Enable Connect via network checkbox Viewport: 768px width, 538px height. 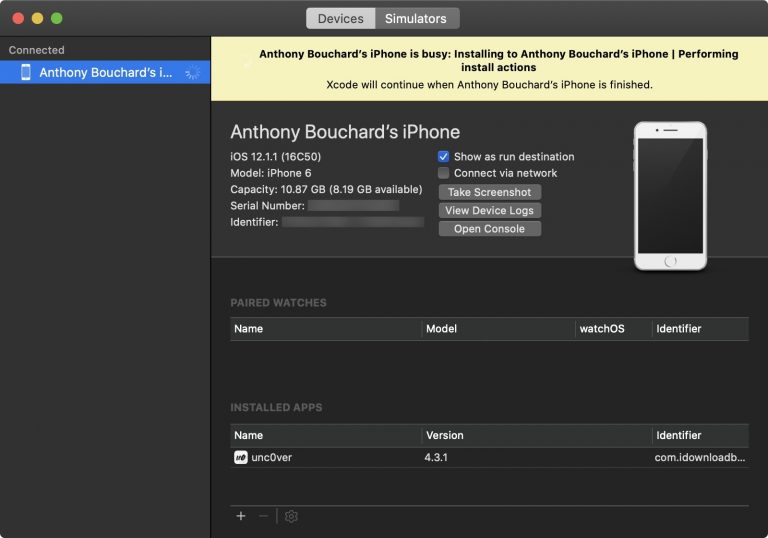(444, 173)
